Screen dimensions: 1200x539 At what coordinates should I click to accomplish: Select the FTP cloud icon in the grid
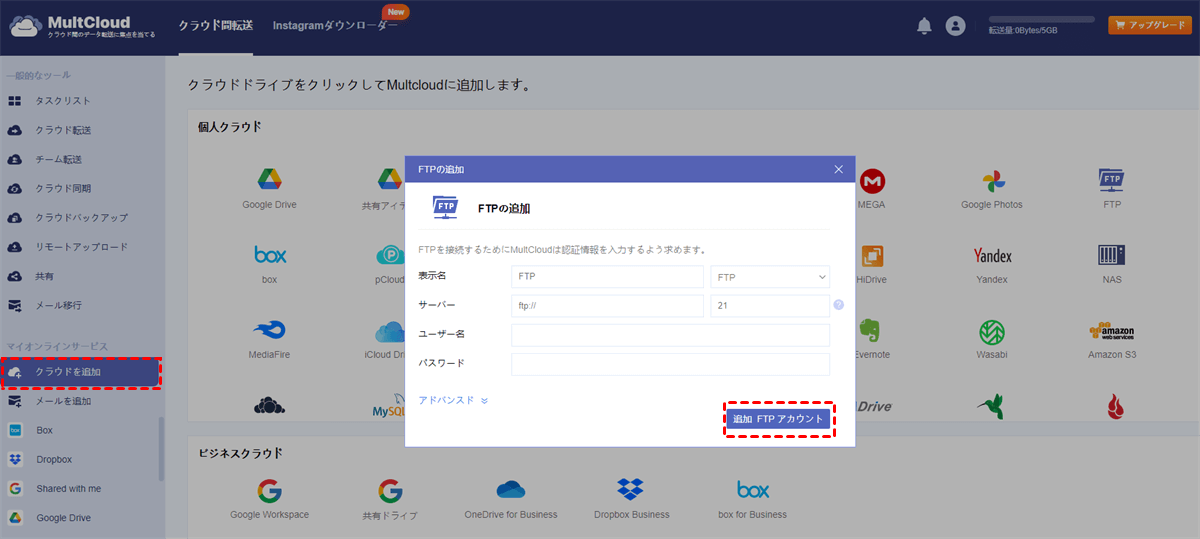[x=1112, y=180]
